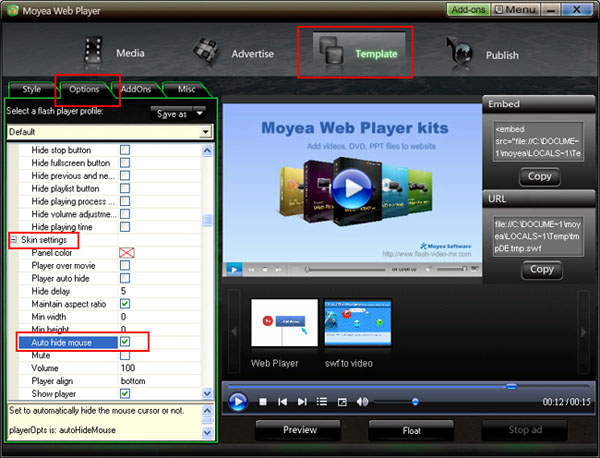The width and height of the screenshot is (600, 458).
Task: Switch to the AddOns tab
Action: [136, 89]
